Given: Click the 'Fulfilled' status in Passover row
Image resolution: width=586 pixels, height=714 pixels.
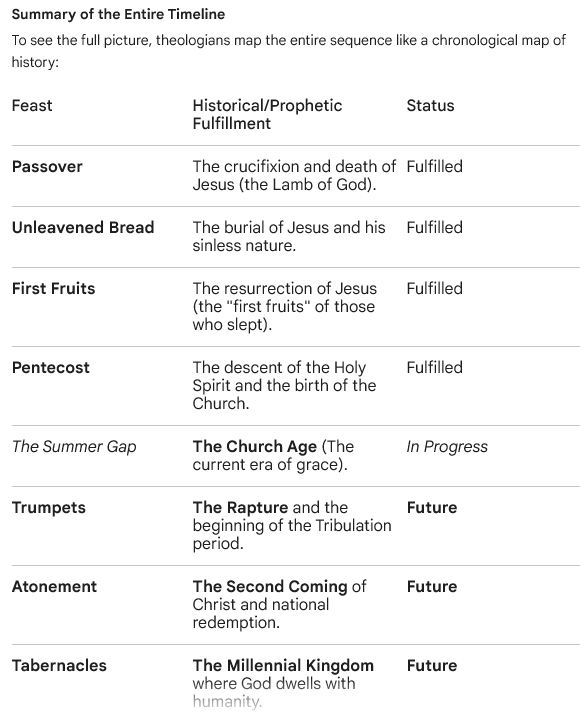Looking at the screenshot, I should 434,167.
